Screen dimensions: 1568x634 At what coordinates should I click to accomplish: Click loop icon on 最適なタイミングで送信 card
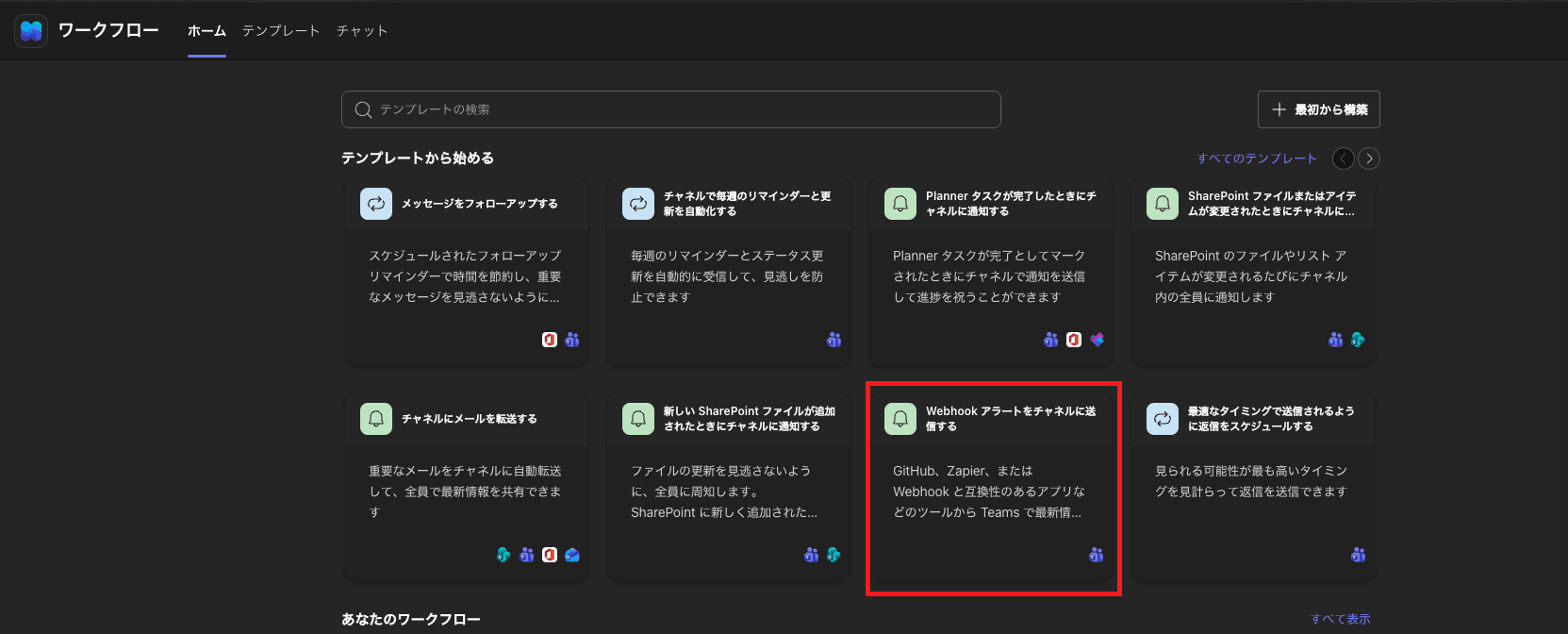point(1163,419)
